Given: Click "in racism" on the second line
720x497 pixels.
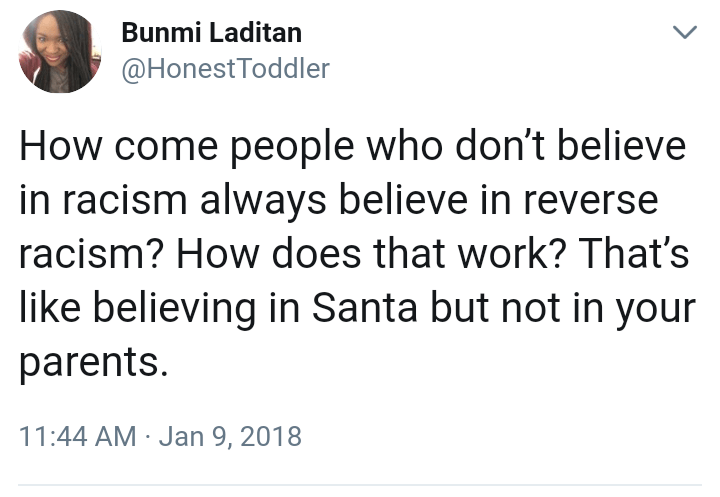Looking at the screenshot, I should (x=88, y=201).
